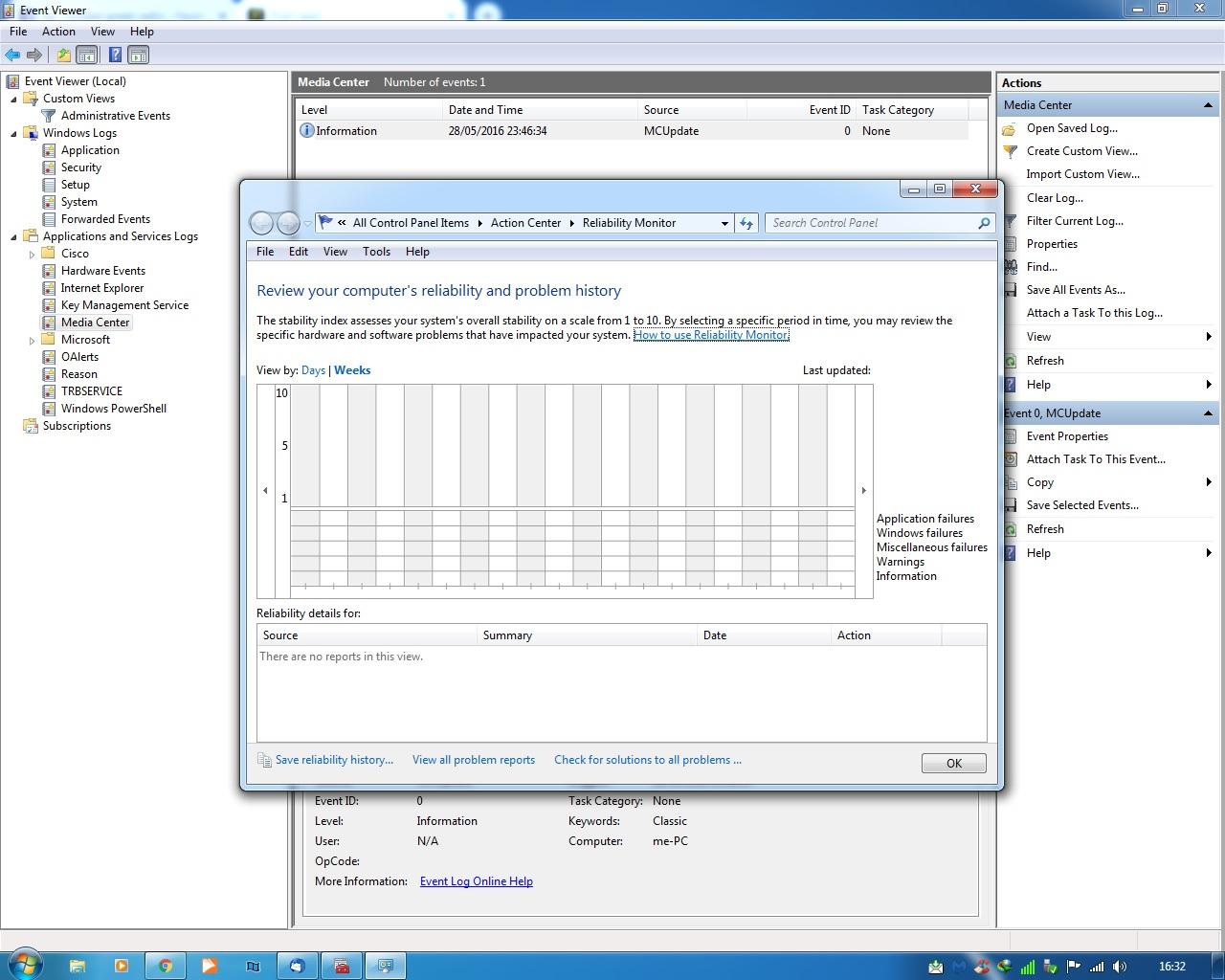Click the Back arrow in Event Viewer toolbar

(x=12, y=56)
